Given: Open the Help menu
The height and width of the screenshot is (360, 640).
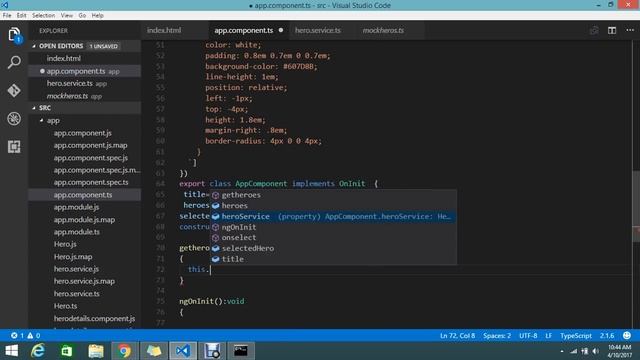Looking at the screenshot, I should coord(97,16).
